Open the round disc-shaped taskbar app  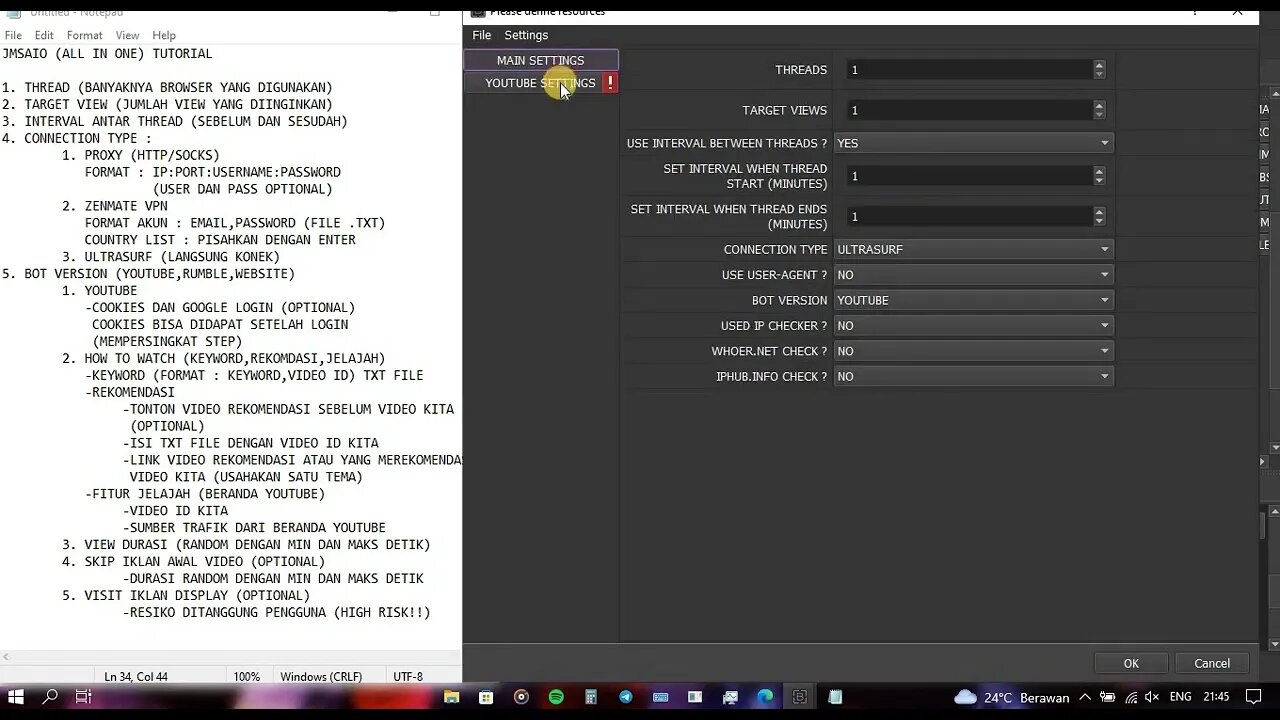click(x=521, y=697)
